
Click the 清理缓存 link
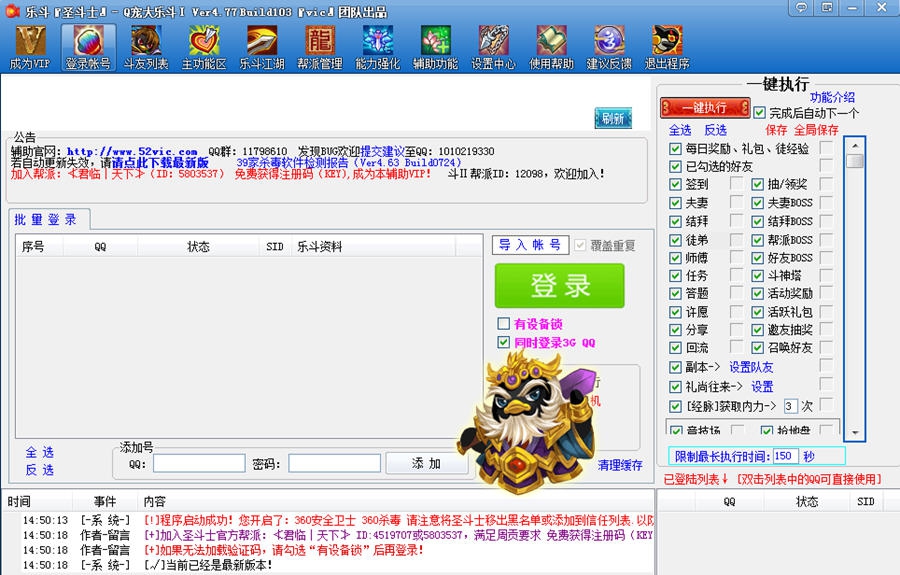click(x=620, y=465)
